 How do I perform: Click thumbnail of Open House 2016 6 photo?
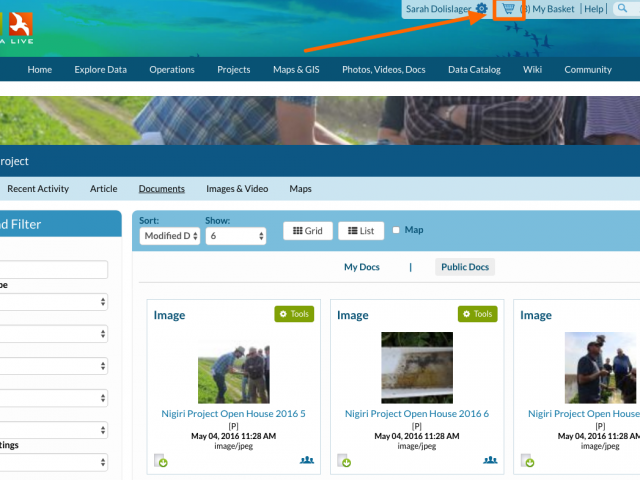tap(417, 368)
